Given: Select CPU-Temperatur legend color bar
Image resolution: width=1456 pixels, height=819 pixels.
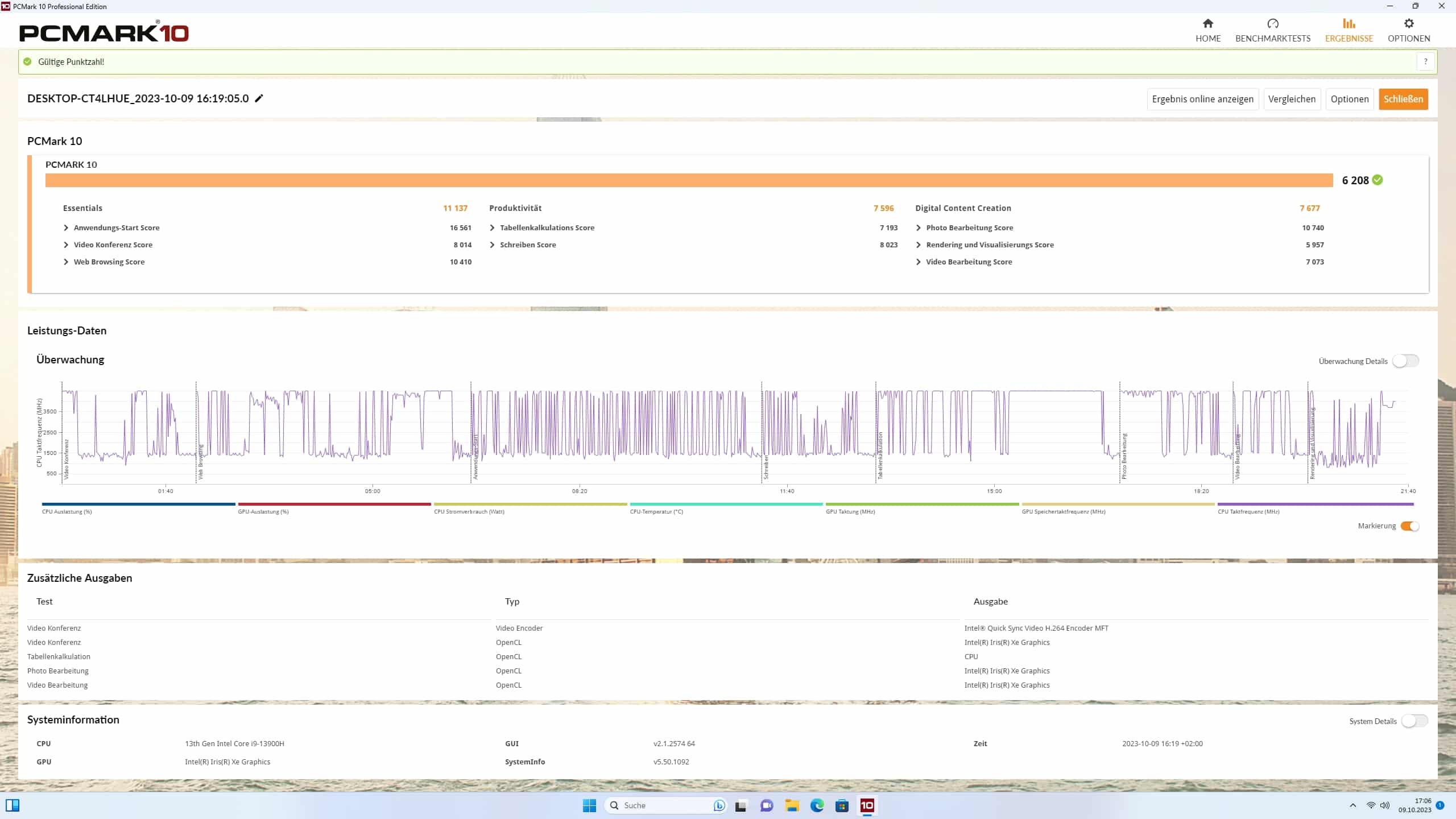Looking at the screenshot, I should tap(726, 504).
